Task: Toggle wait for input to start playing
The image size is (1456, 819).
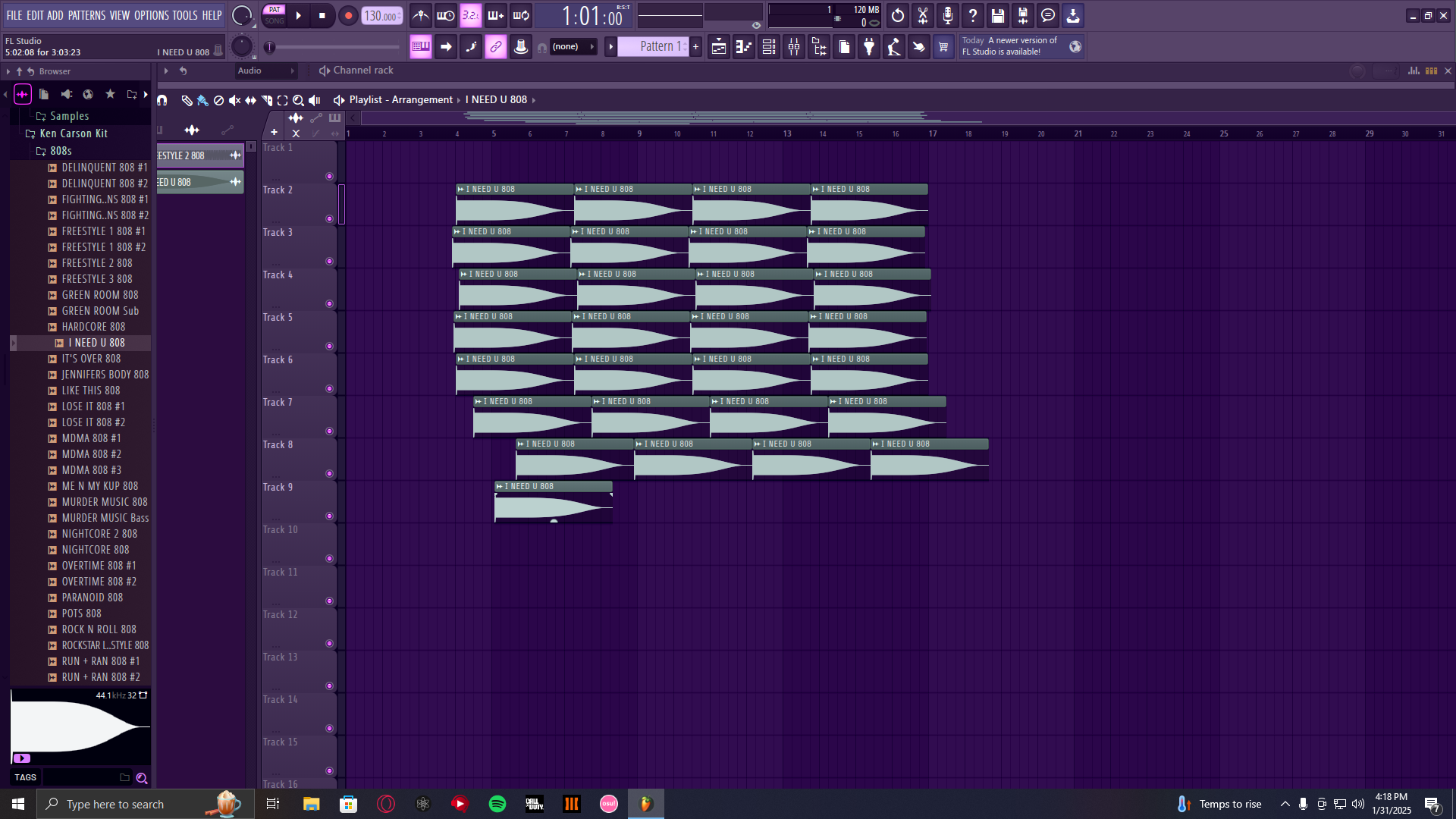Action: click(446, 15)
